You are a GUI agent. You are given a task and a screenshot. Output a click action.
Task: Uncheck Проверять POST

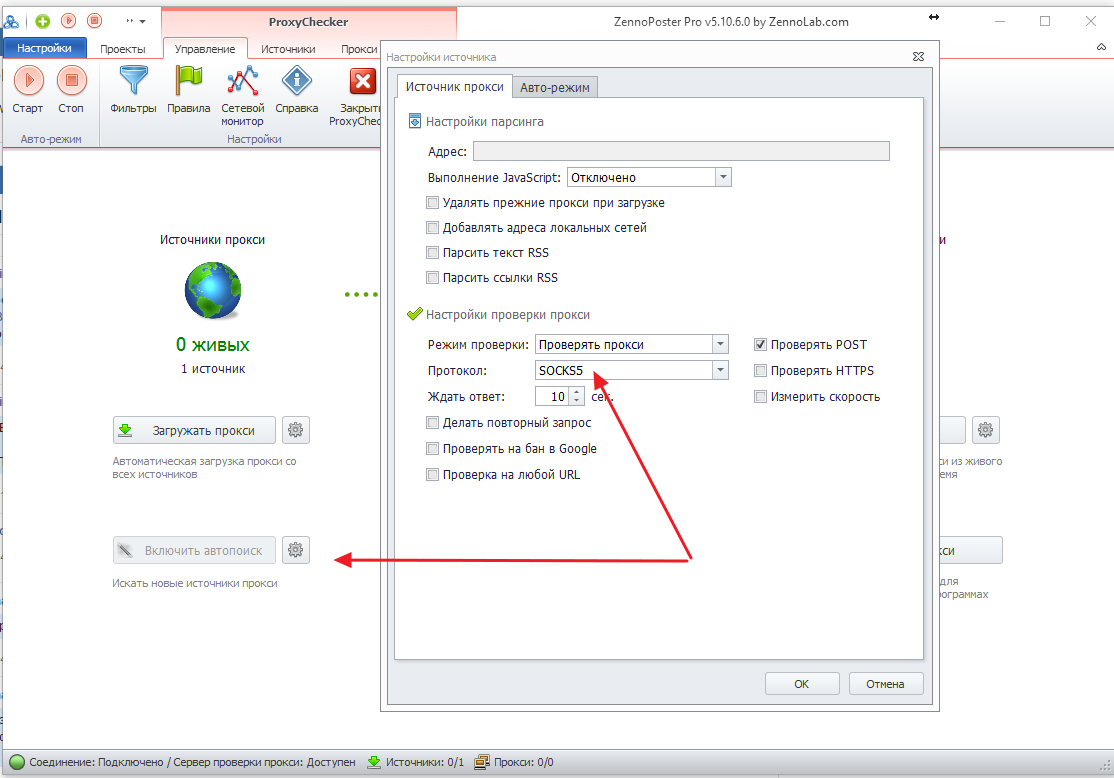(x=760, y=345)
